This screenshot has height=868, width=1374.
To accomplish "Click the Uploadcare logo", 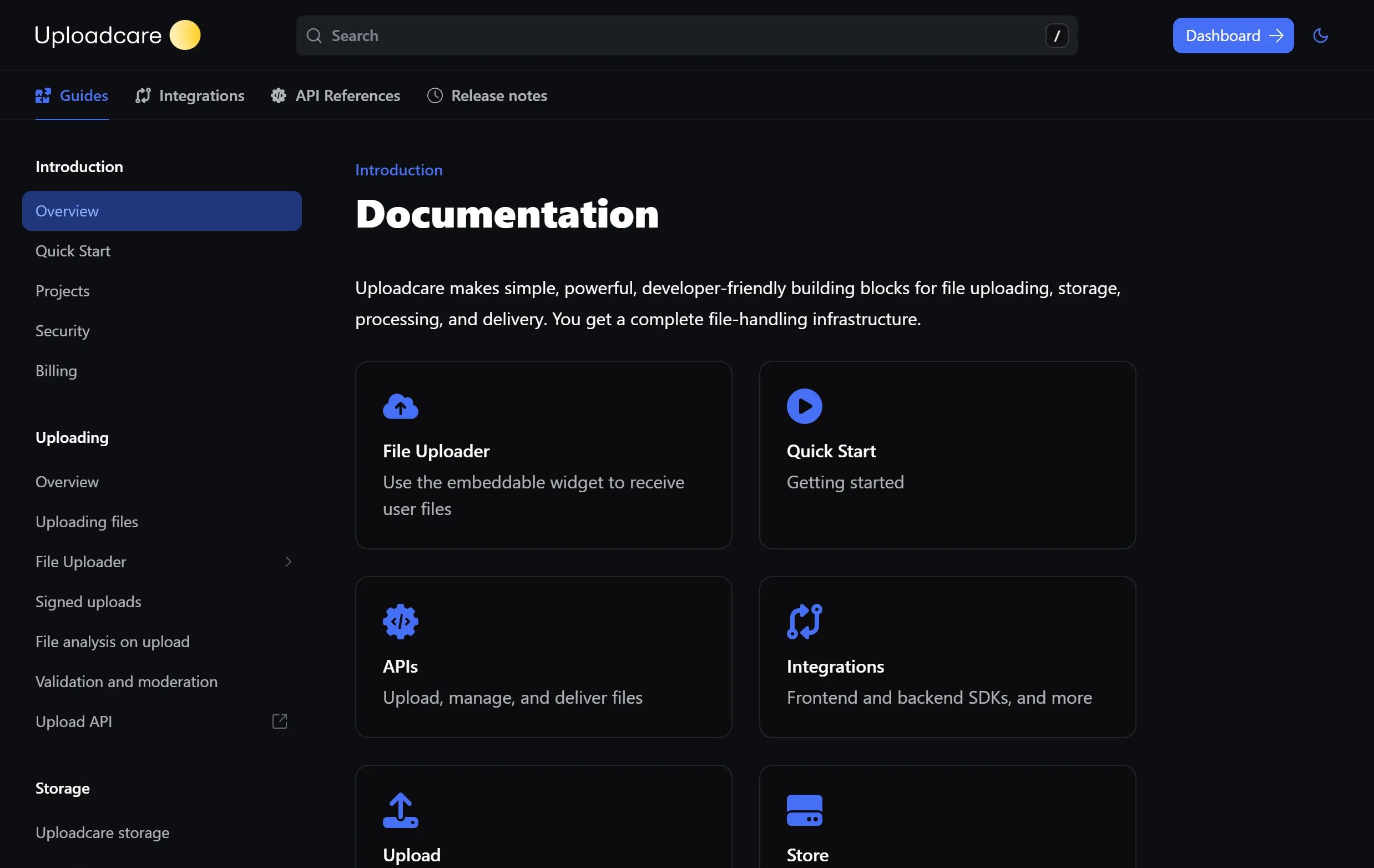I will (x=118, y=36).
